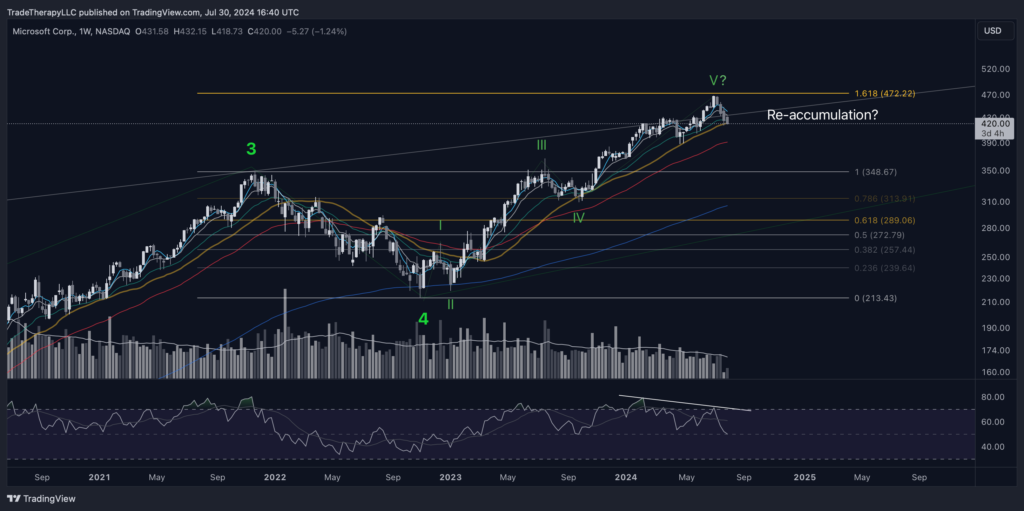The image size is (1024, 511).
Task: Click the 'Re-accumulation?' text annotation
Action: click(822, 115)
